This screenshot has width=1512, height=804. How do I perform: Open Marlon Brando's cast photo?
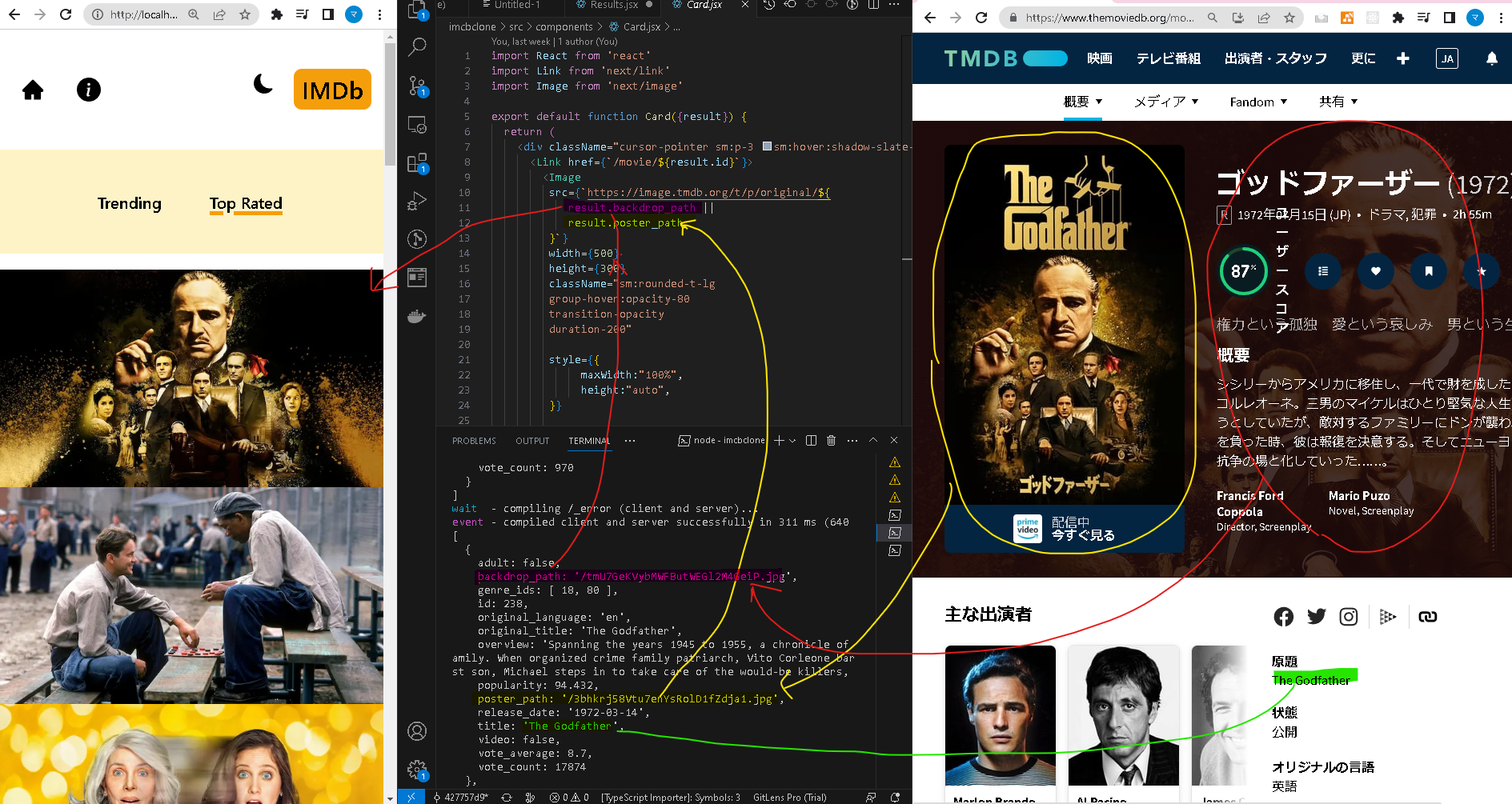tap(1000, 715)
